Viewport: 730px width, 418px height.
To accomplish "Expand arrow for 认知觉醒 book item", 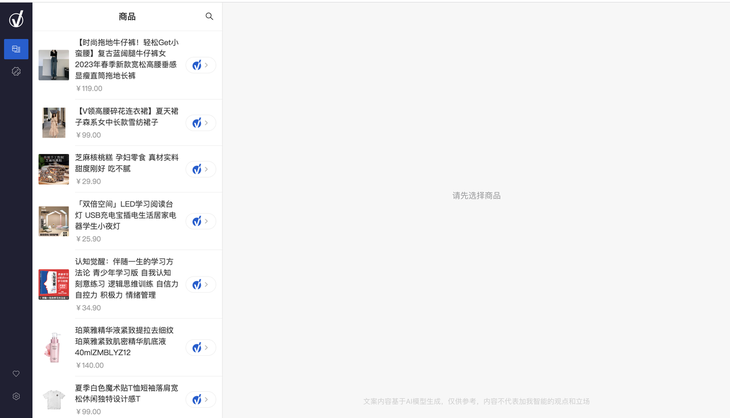I will coord(207,284).
